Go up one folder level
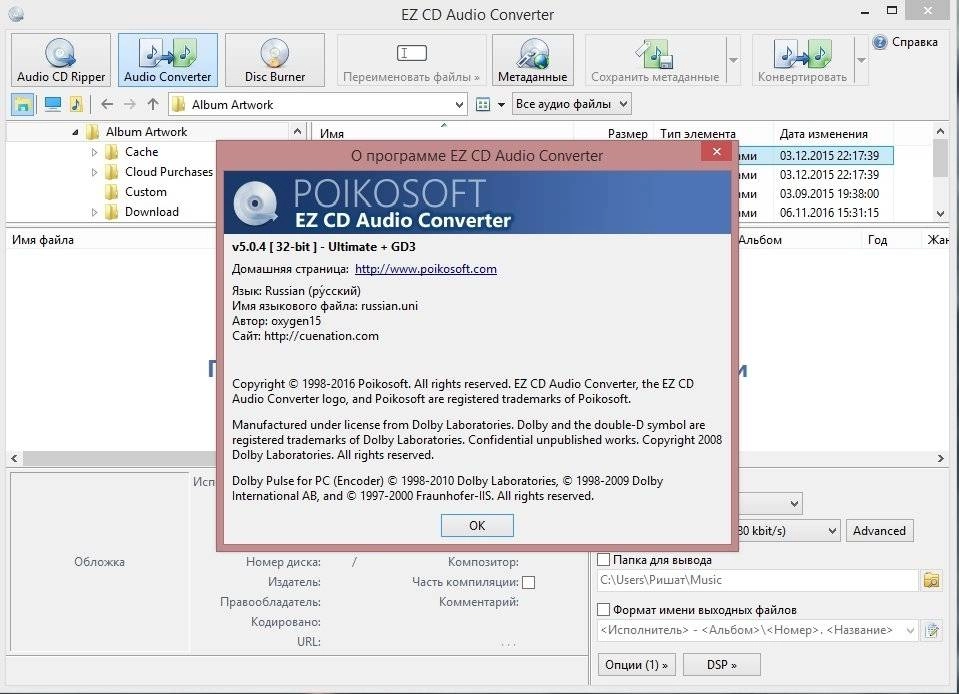 coord(153,105)
